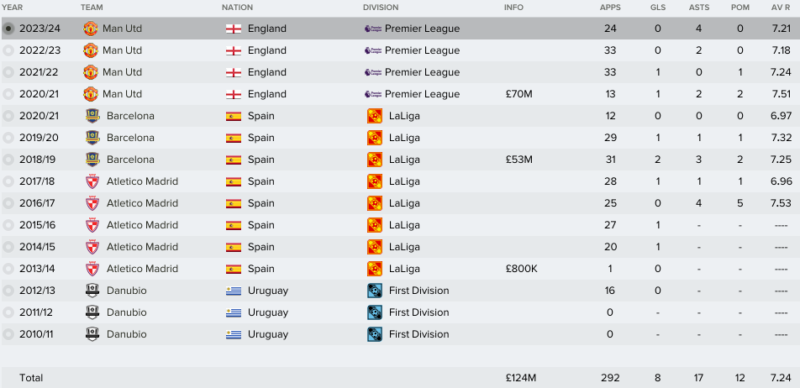Click the Man Utd crest in 2023/24 row
The width and height of the screenshot is (800, 388).
pos(90,29)
